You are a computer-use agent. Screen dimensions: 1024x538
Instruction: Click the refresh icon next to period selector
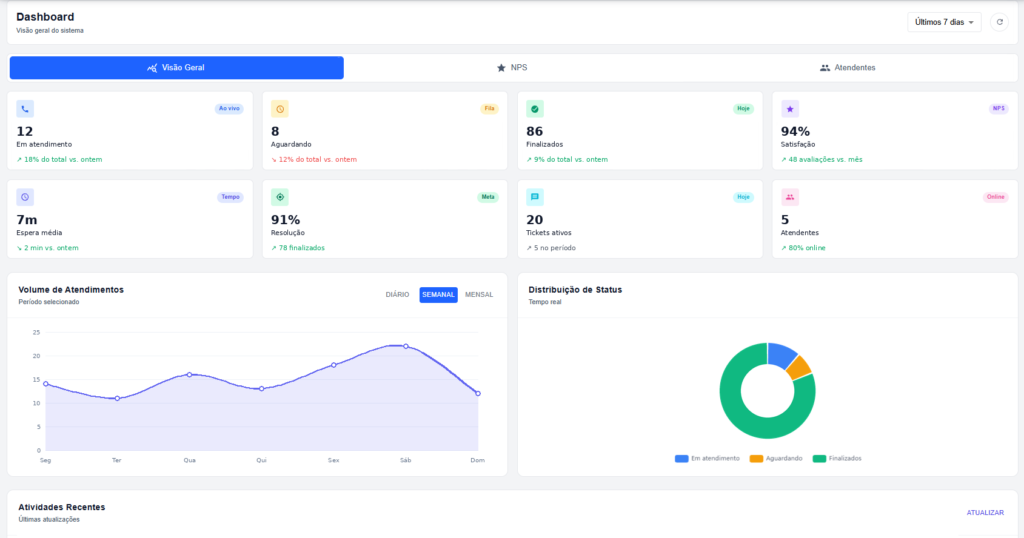(x=999, y=22)
